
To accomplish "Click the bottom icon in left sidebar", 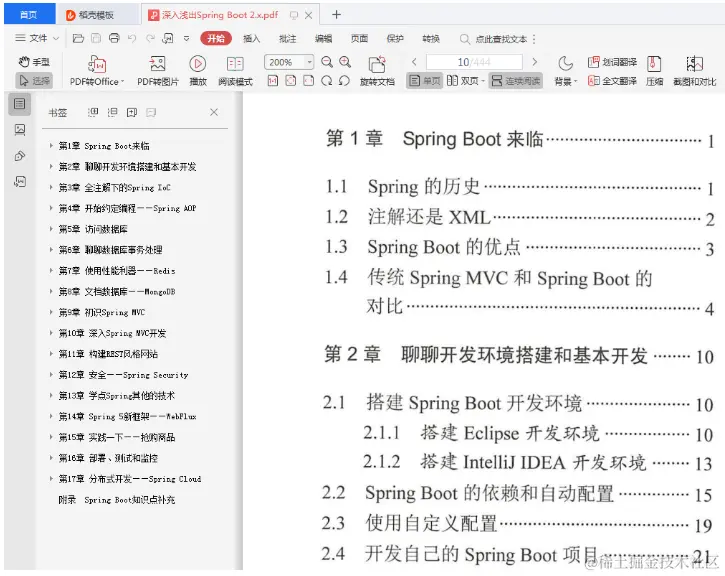I will pos(19,182).
